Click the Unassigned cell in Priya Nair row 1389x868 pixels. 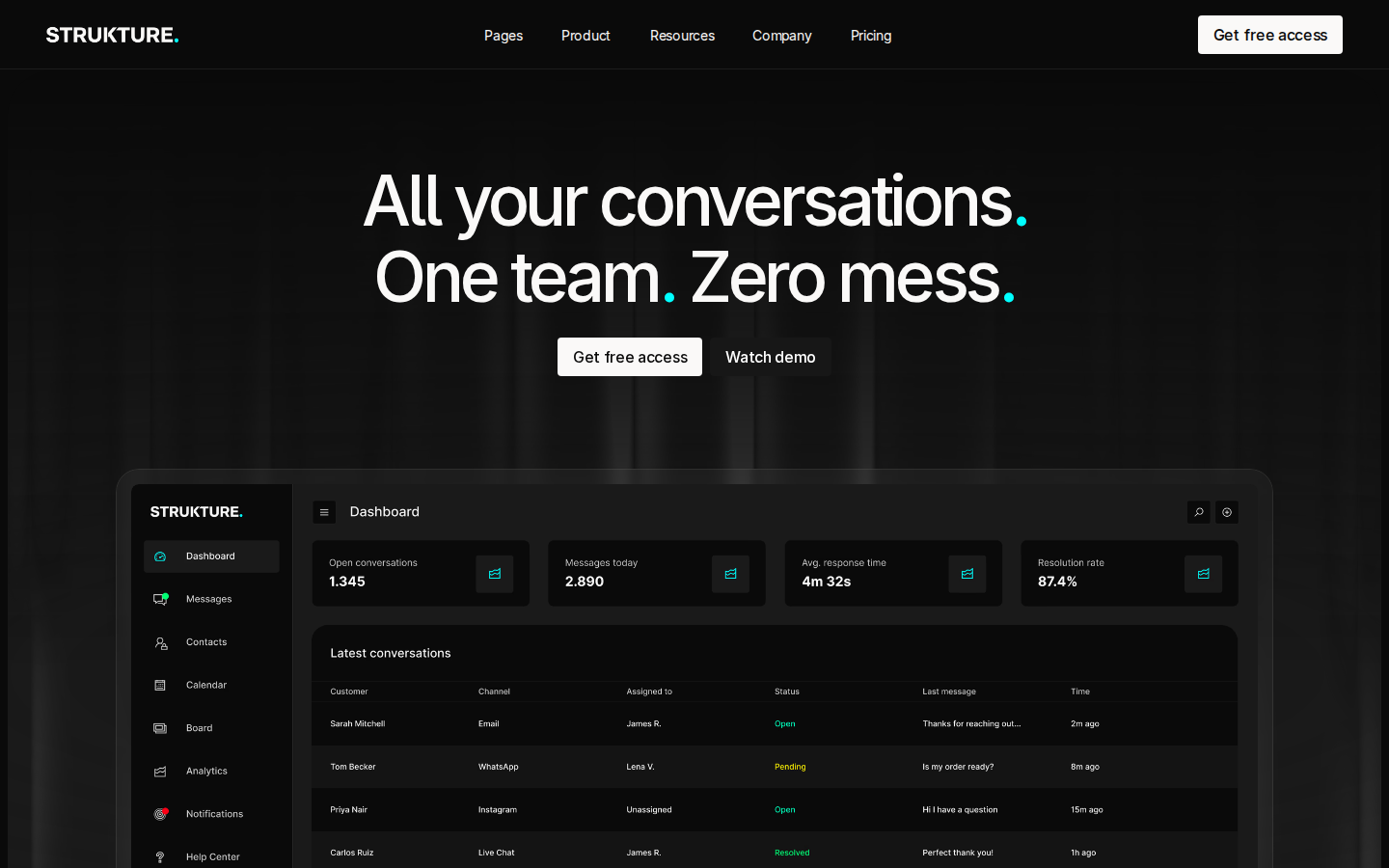click(649, 810)
